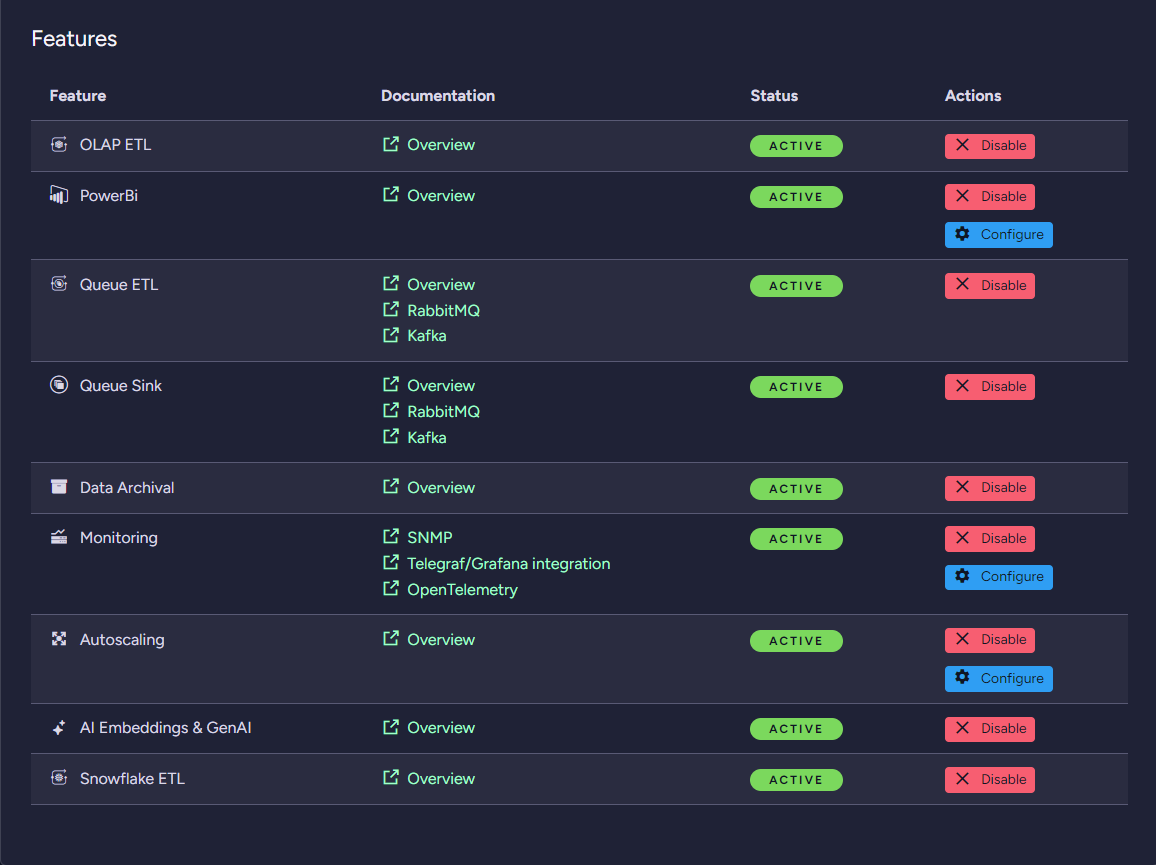Click external-link icon beside Autoscaling Overview
The width and height of the screenshot is (1156, 865).
click(391, 639)
